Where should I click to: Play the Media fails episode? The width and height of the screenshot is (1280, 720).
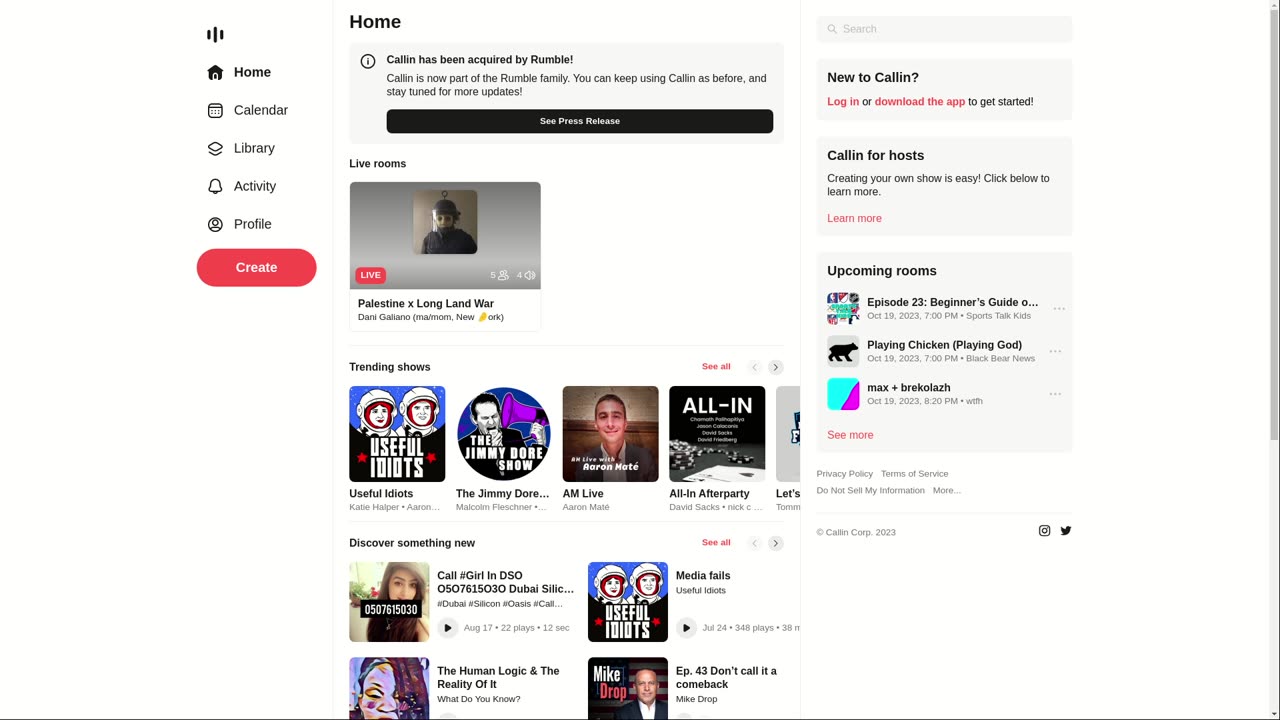pos(686,628)
